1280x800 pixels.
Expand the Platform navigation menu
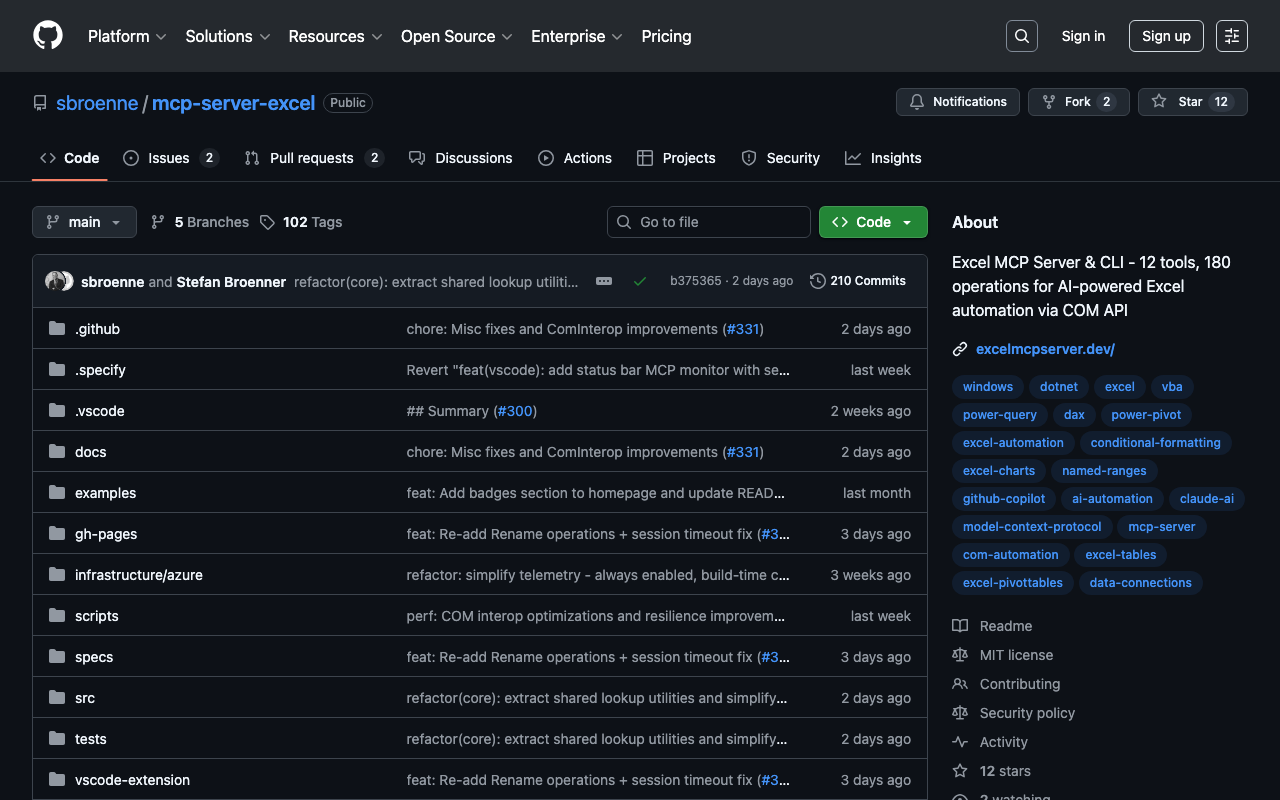pyautogui.click(x=127, y=36)
